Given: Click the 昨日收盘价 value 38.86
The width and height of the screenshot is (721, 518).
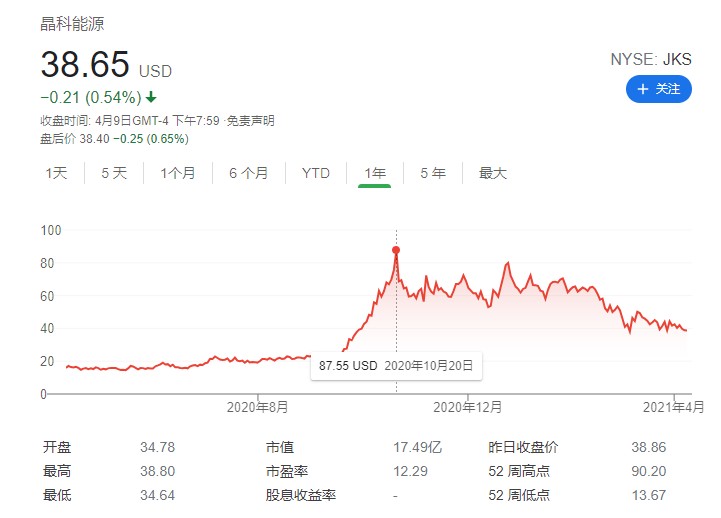Looking at the screenshot, I should 648,447.
